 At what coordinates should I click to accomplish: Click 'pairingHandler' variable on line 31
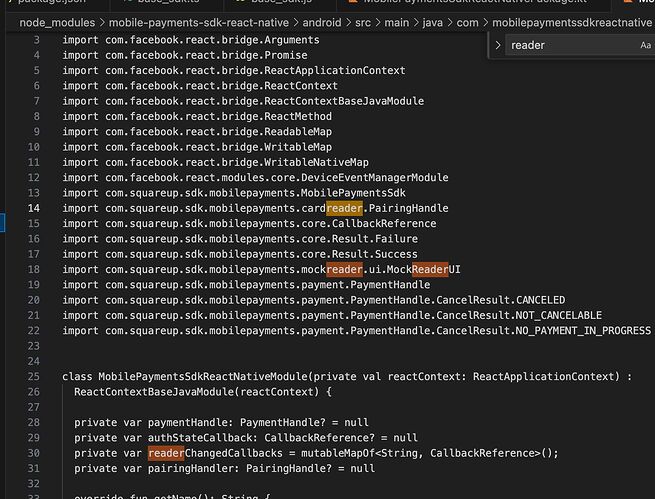pos(190,468)
